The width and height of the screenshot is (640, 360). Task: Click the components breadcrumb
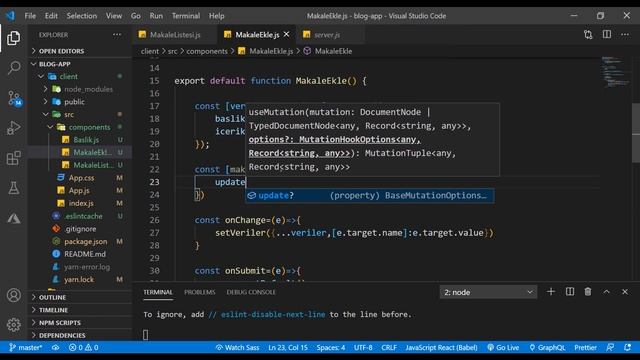(207, 51)
